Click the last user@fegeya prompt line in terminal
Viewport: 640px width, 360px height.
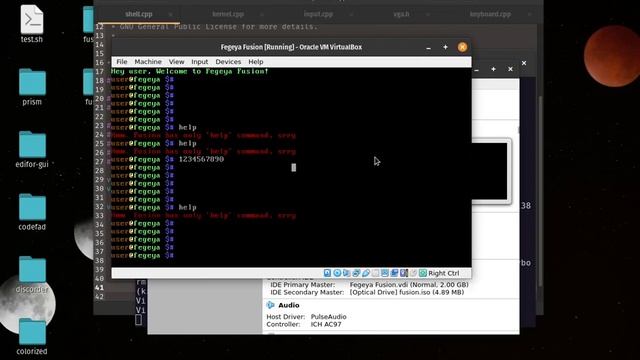pos(142,256)
